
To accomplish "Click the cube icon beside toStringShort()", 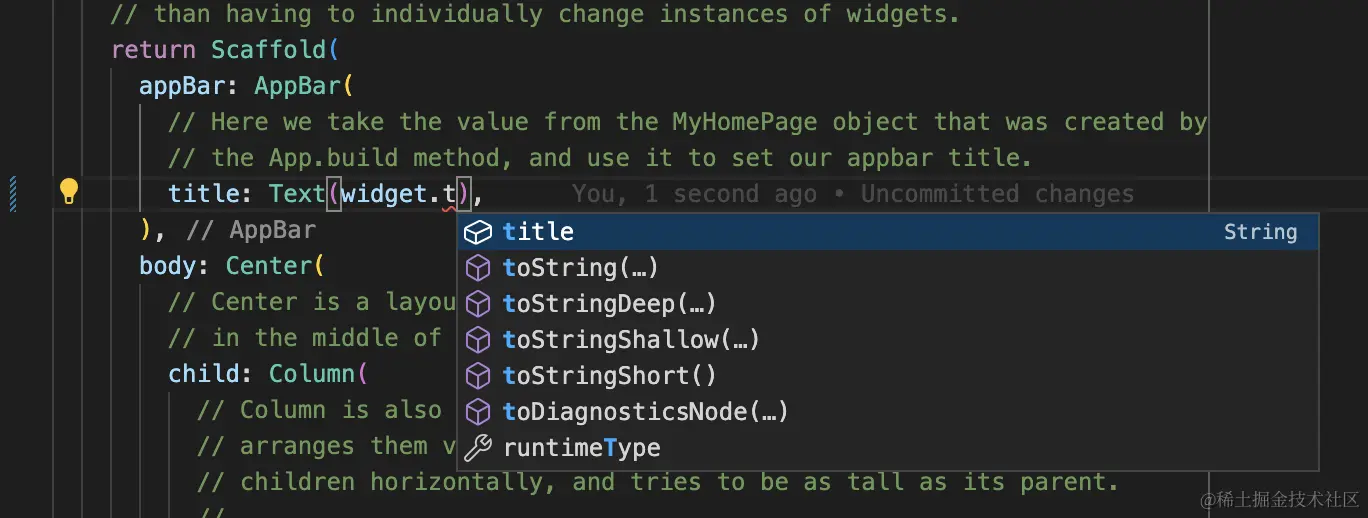I will point(479,376).
